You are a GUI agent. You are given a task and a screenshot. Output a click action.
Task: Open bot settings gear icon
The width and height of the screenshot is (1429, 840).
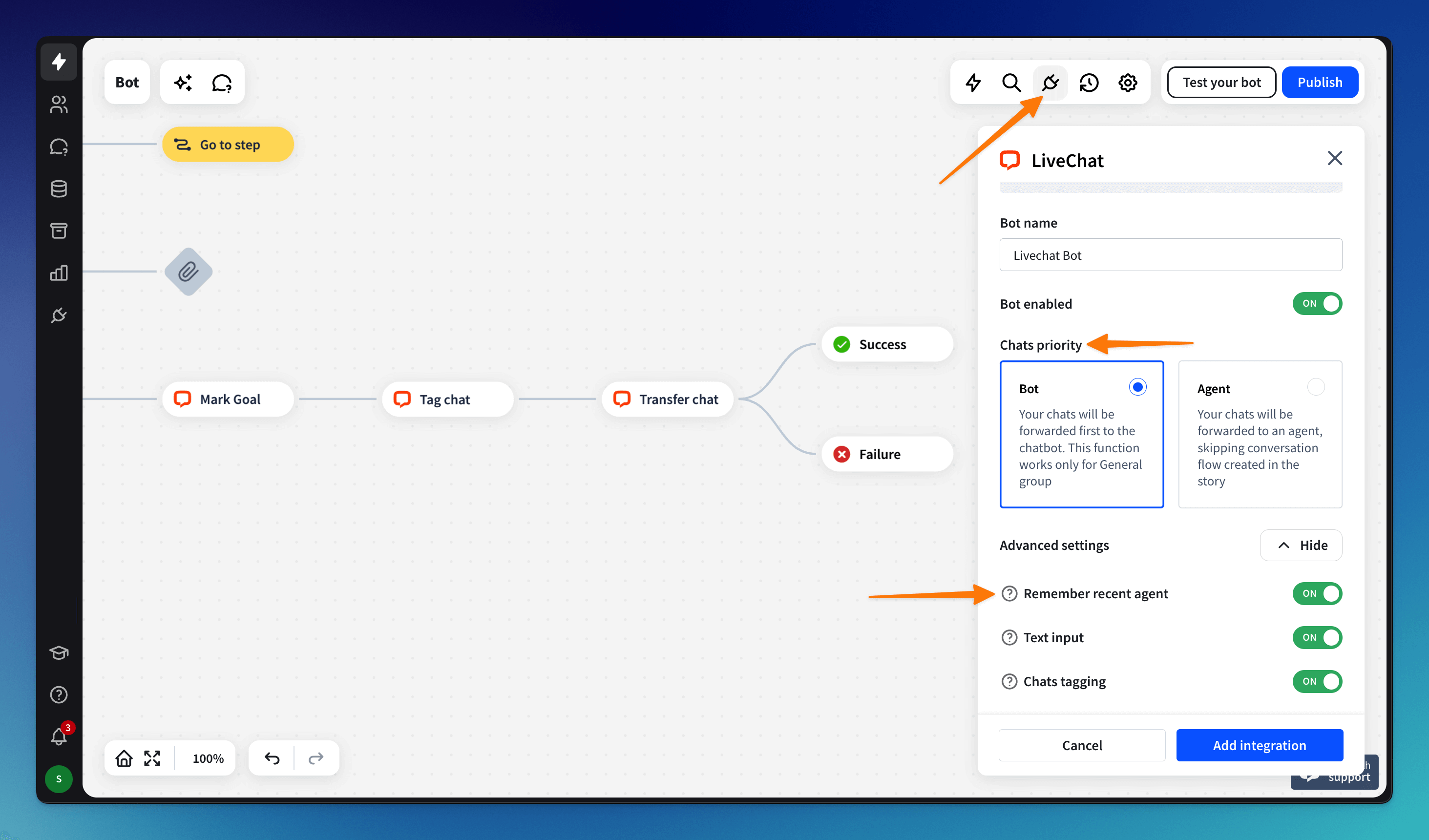(x=1127, y=83)
